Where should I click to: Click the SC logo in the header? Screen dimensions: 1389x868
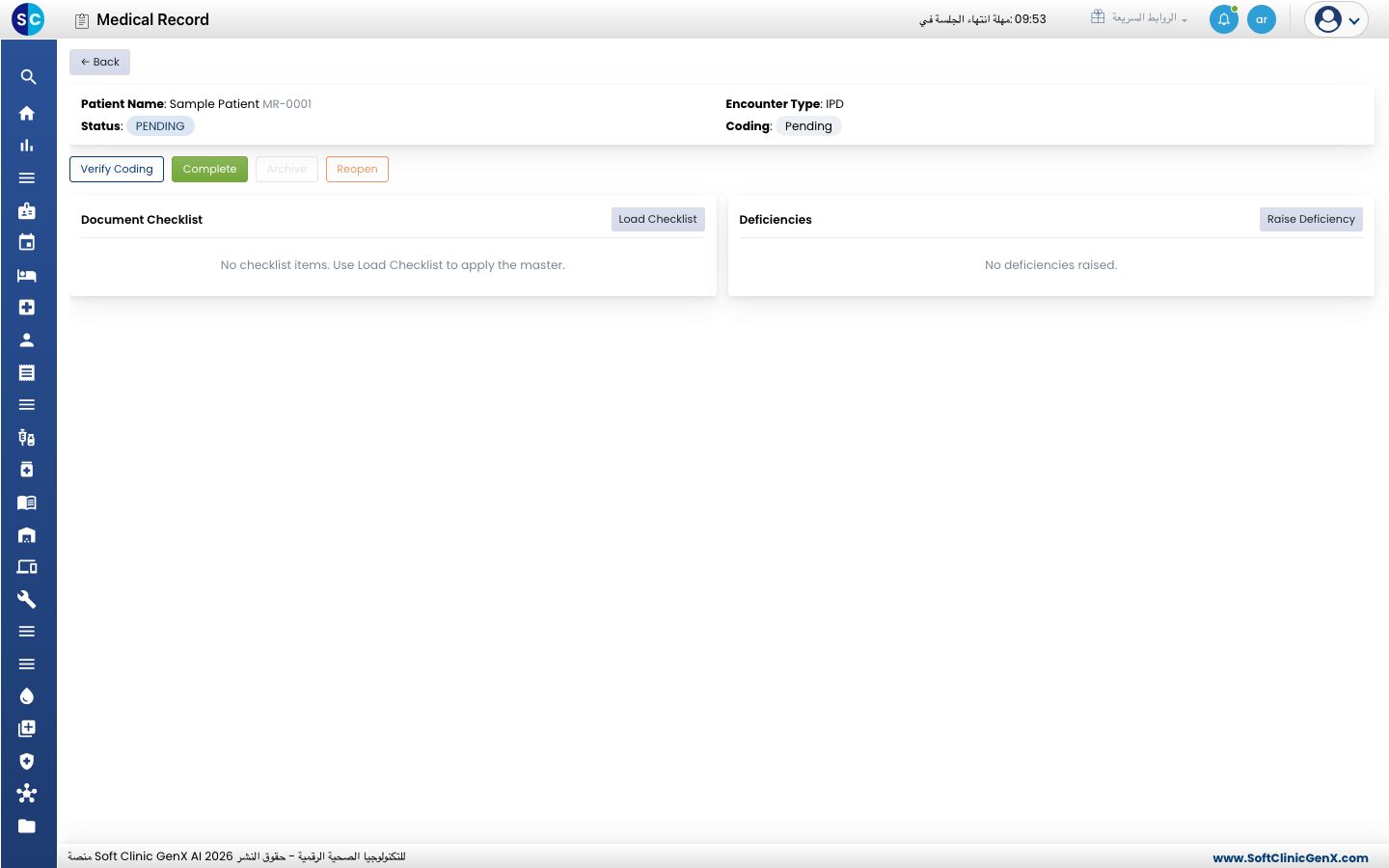coord(28,19)
